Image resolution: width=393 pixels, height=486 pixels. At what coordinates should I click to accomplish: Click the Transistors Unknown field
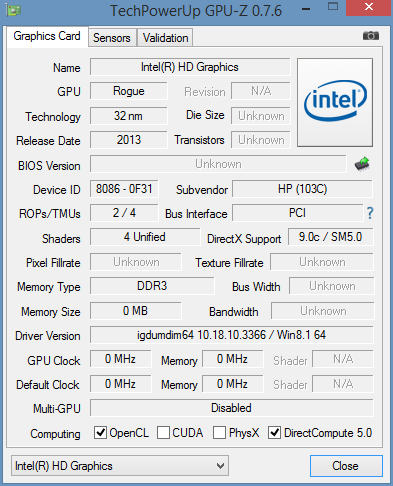[261, 140]
